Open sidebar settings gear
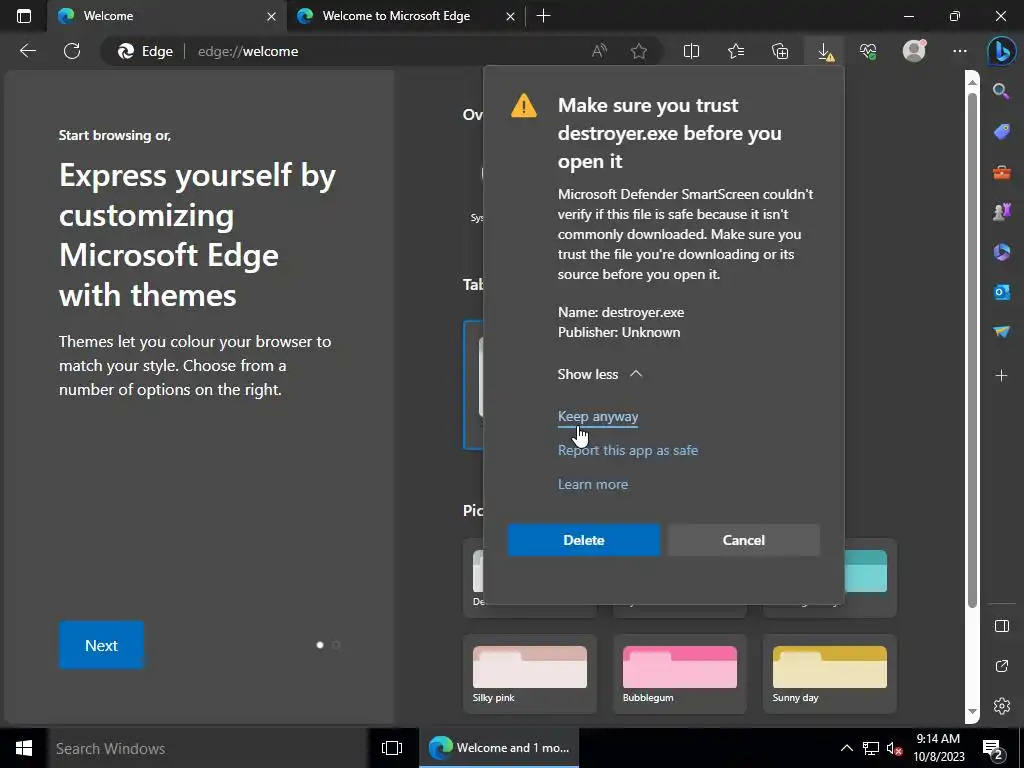The height and width of the screenshot is (768, 1024). click(x=1001, y=706)
